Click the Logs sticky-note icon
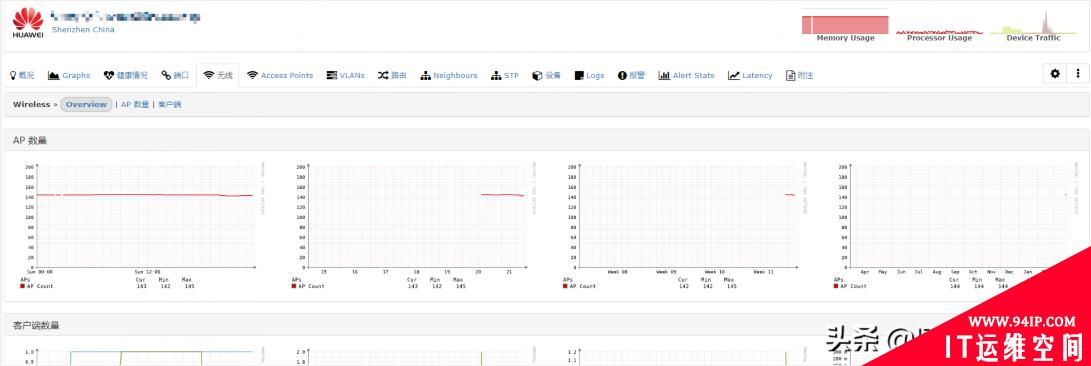 (x=579, y=75)
